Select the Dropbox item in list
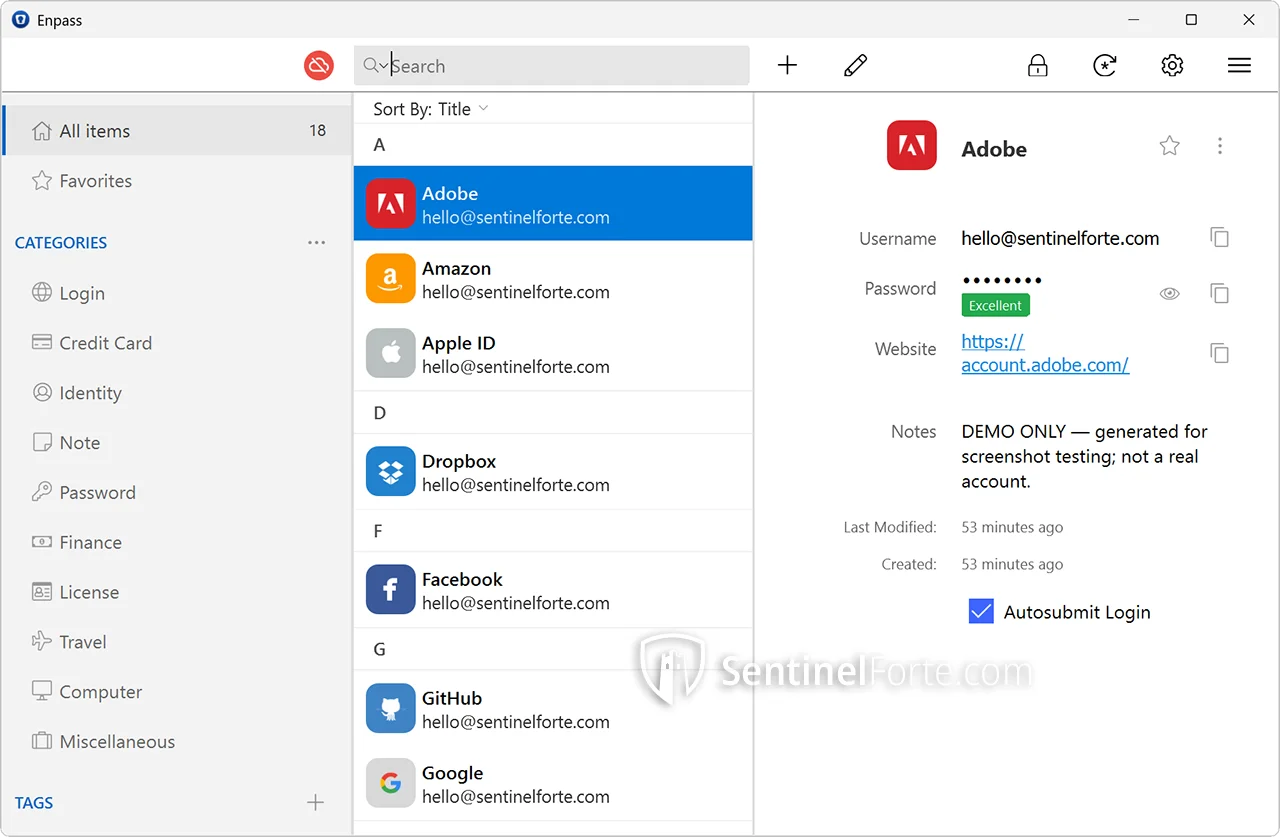This screenshot has width=1280, height=837. coord(553,472)
